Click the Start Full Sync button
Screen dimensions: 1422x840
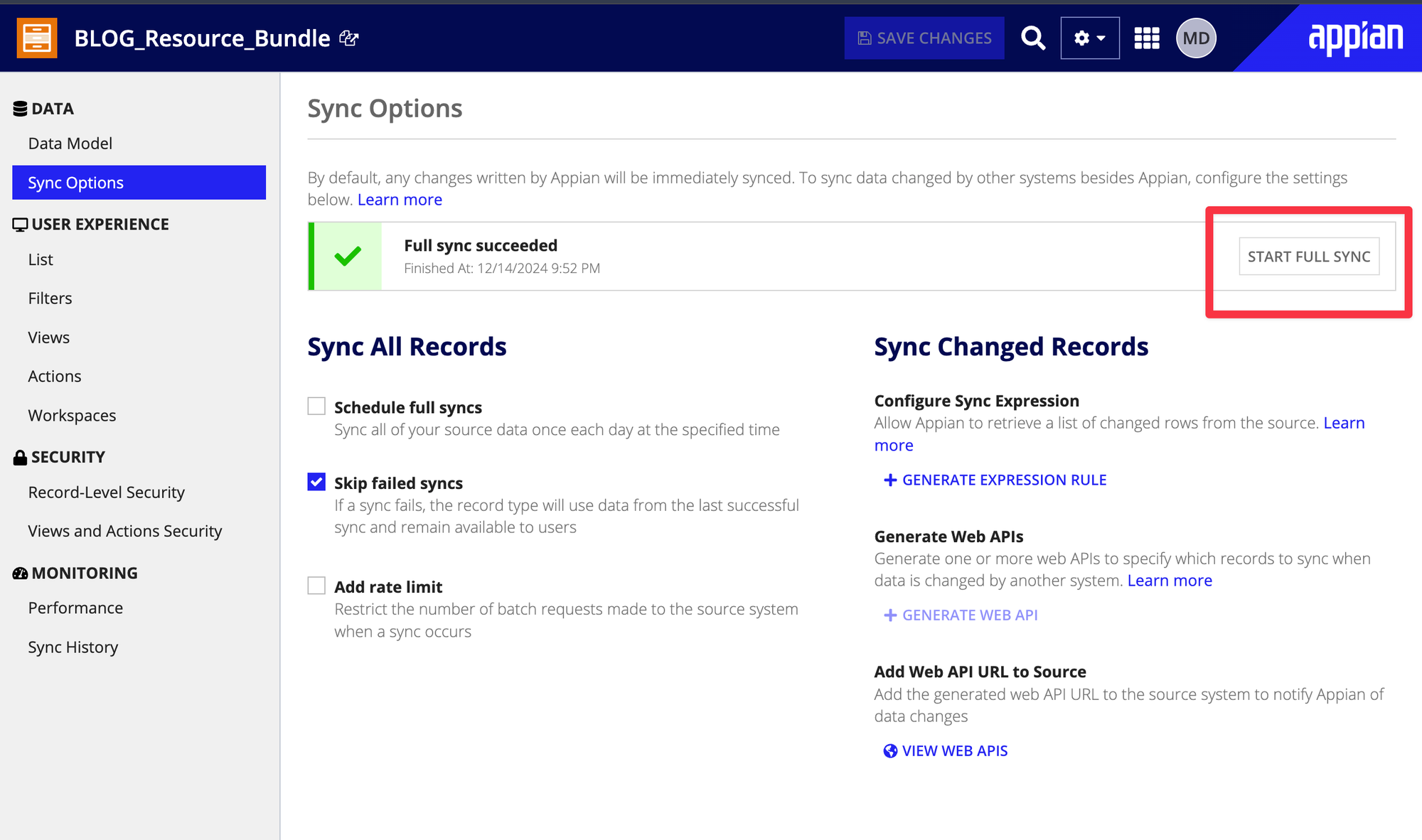pyautogui.click(x=1308, y=257)
